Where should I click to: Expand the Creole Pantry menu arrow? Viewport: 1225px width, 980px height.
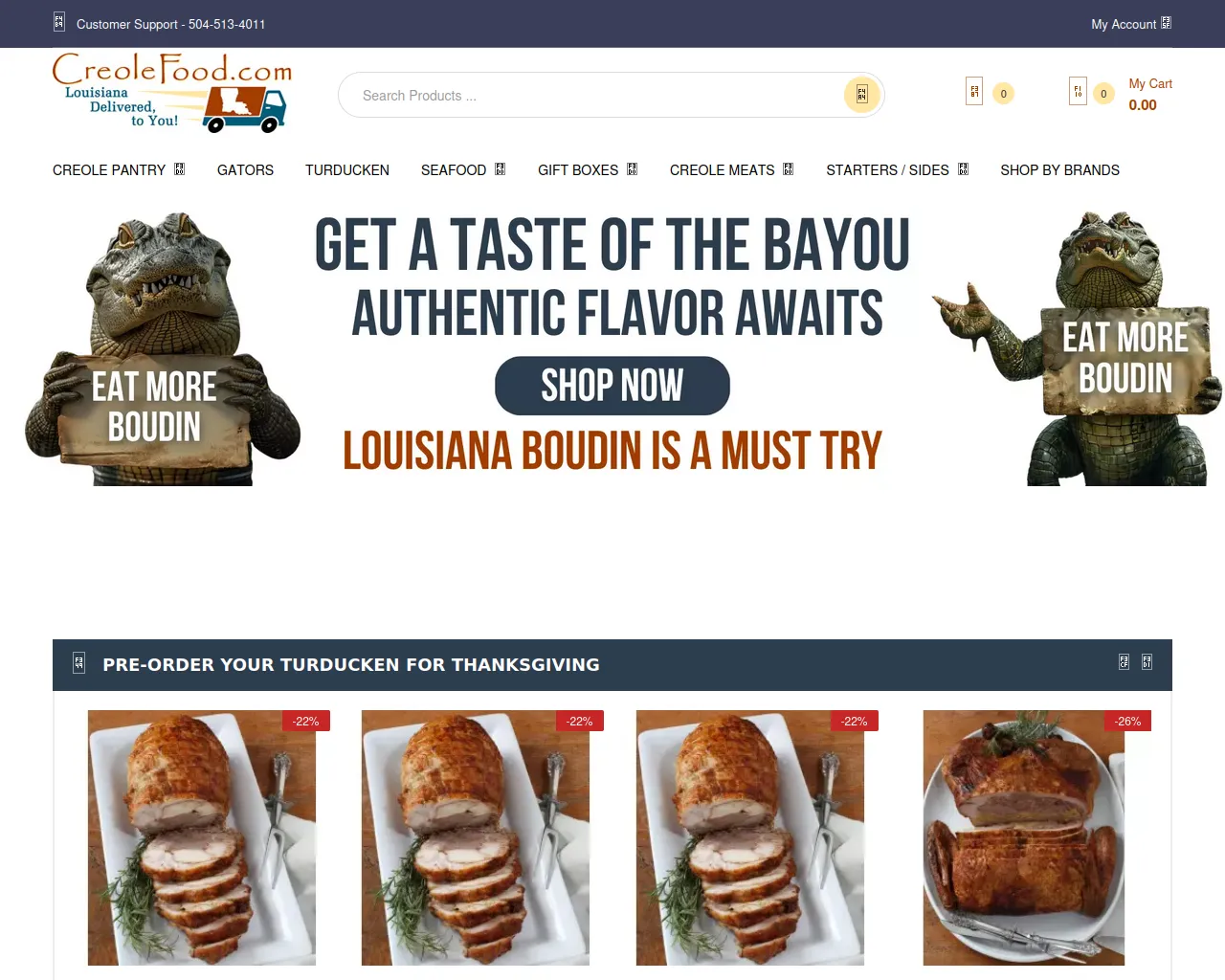point(179,169)
